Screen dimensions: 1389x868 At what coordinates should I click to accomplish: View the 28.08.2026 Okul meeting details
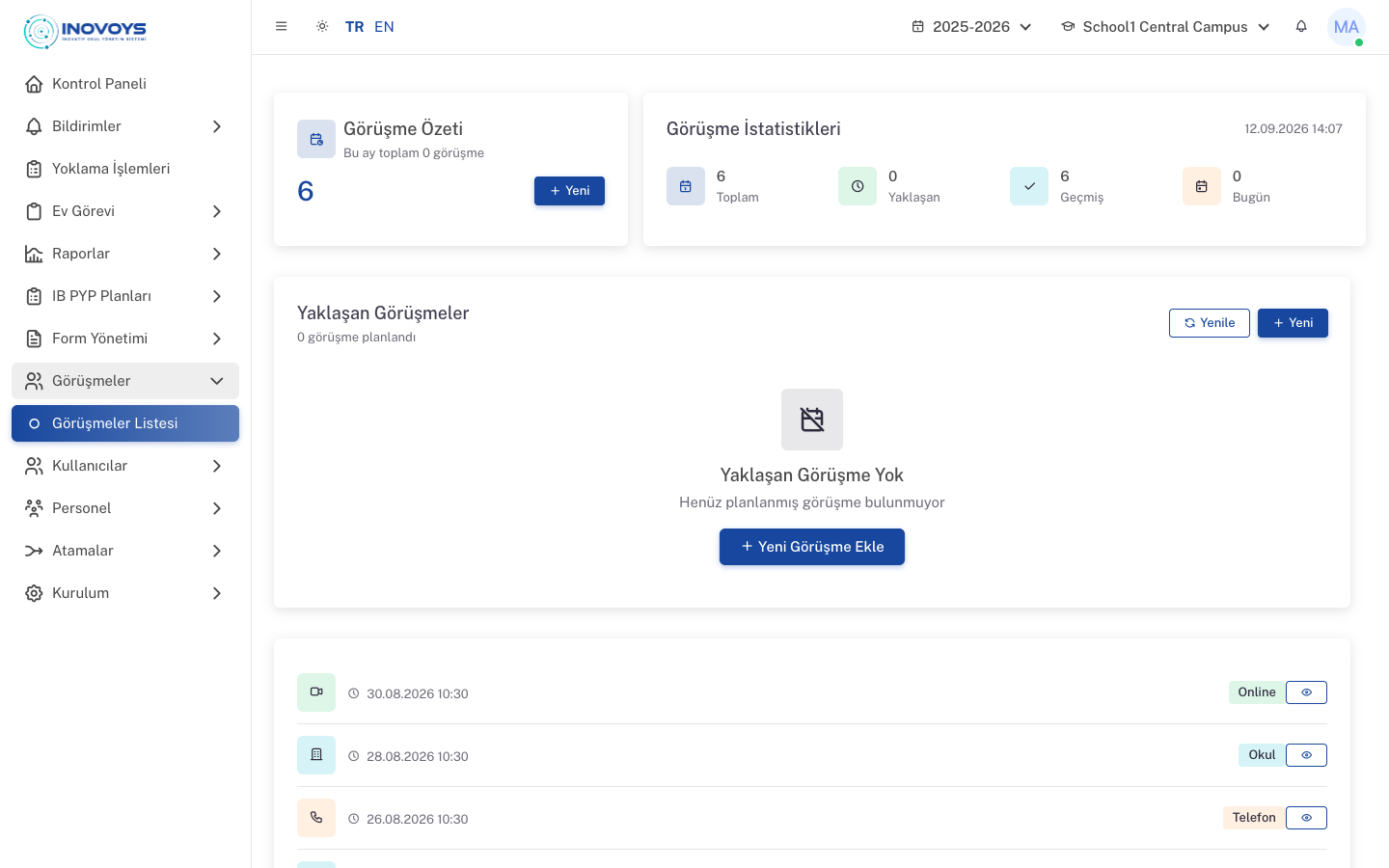coord(1306,755)
